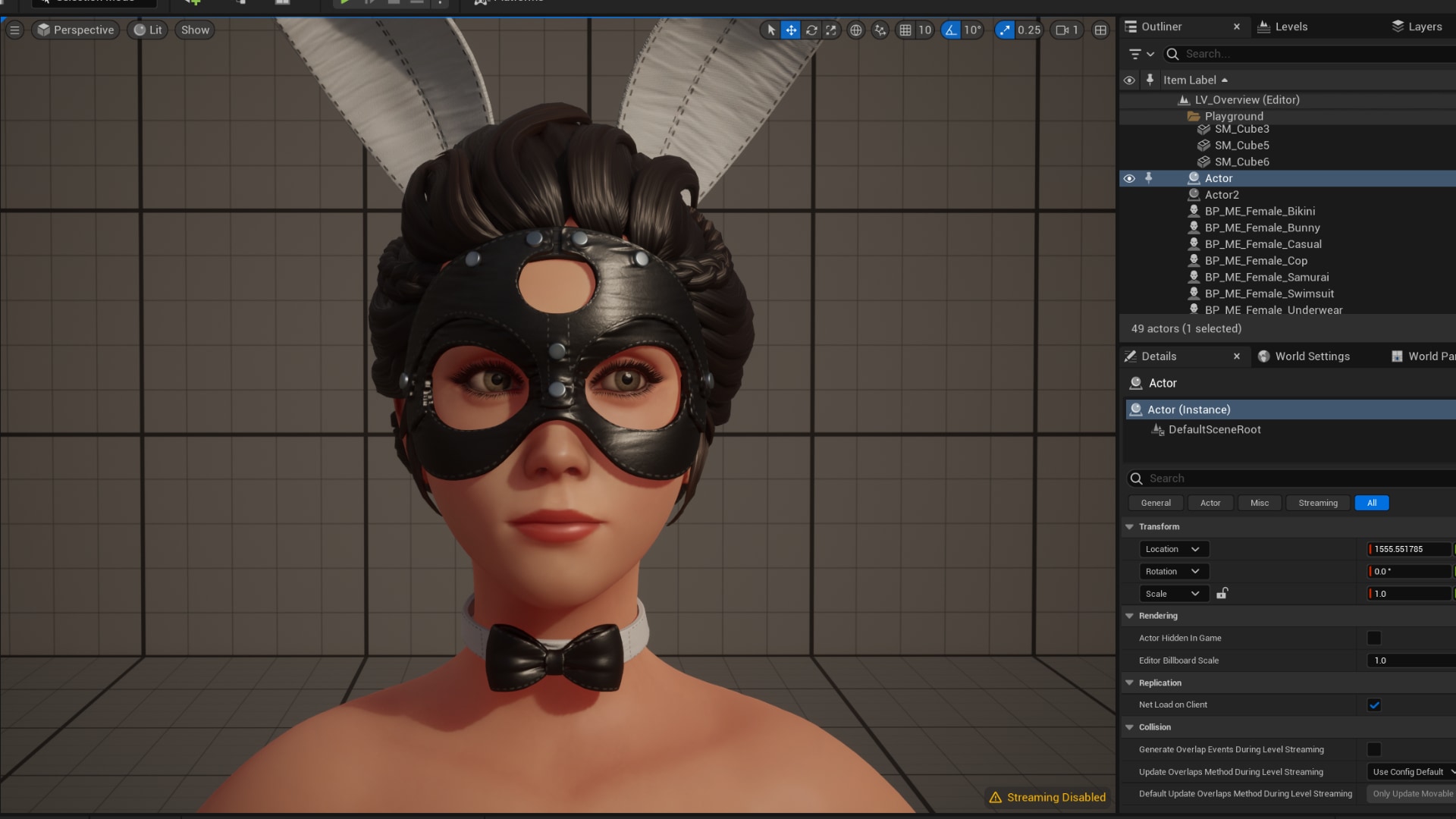This screenshot has height=819, width=1456.
Task: Toggle world coordinate system globe icon
Action: [856, 30]
